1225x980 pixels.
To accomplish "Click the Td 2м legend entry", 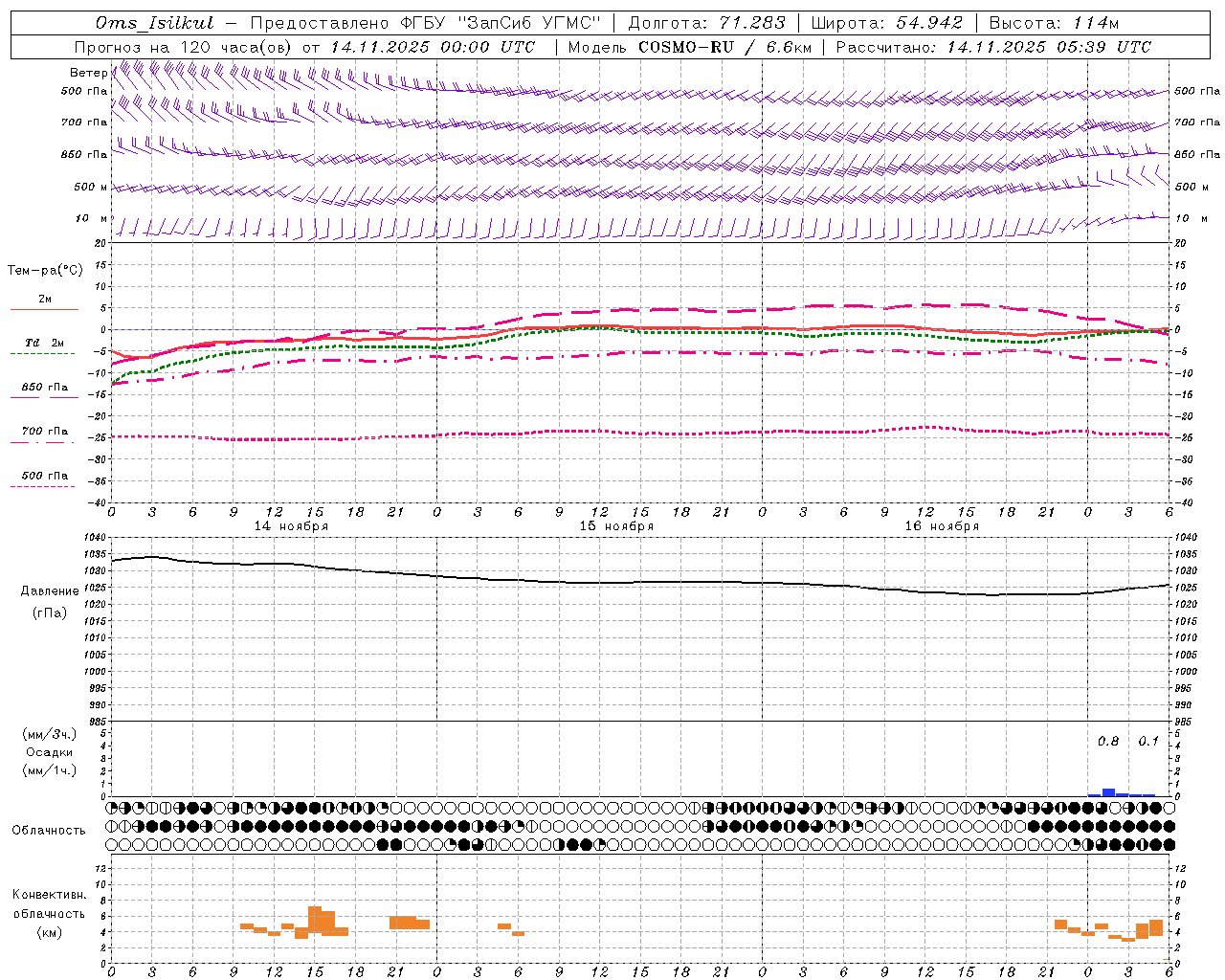I will 44,343.
